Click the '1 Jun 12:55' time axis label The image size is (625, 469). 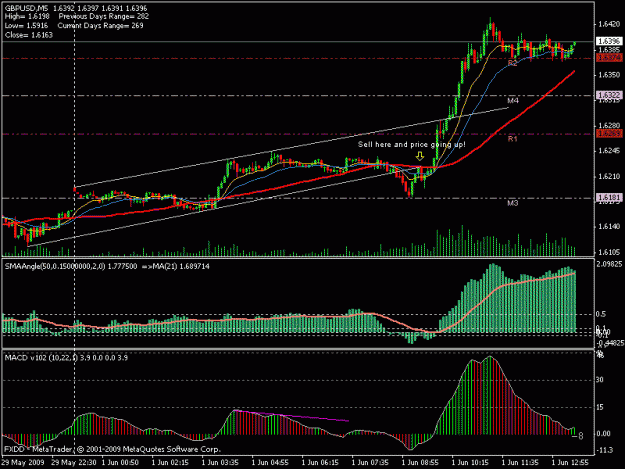[570, 463]
